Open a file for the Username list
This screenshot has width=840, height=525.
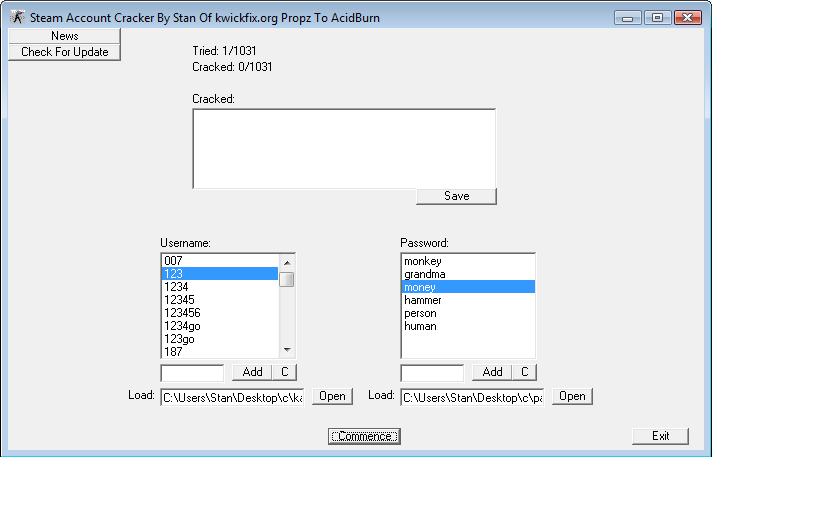[x=332, y=396]
